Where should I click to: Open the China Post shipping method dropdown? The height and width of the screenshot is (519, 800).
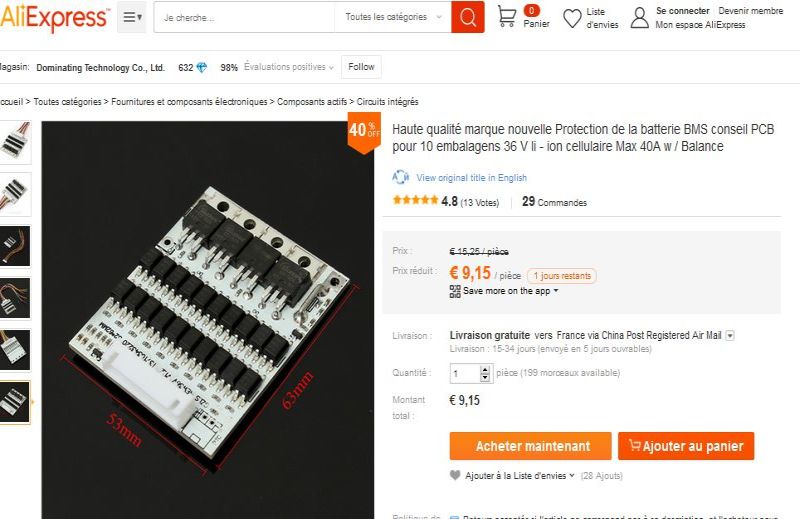(x=730, y=335)
